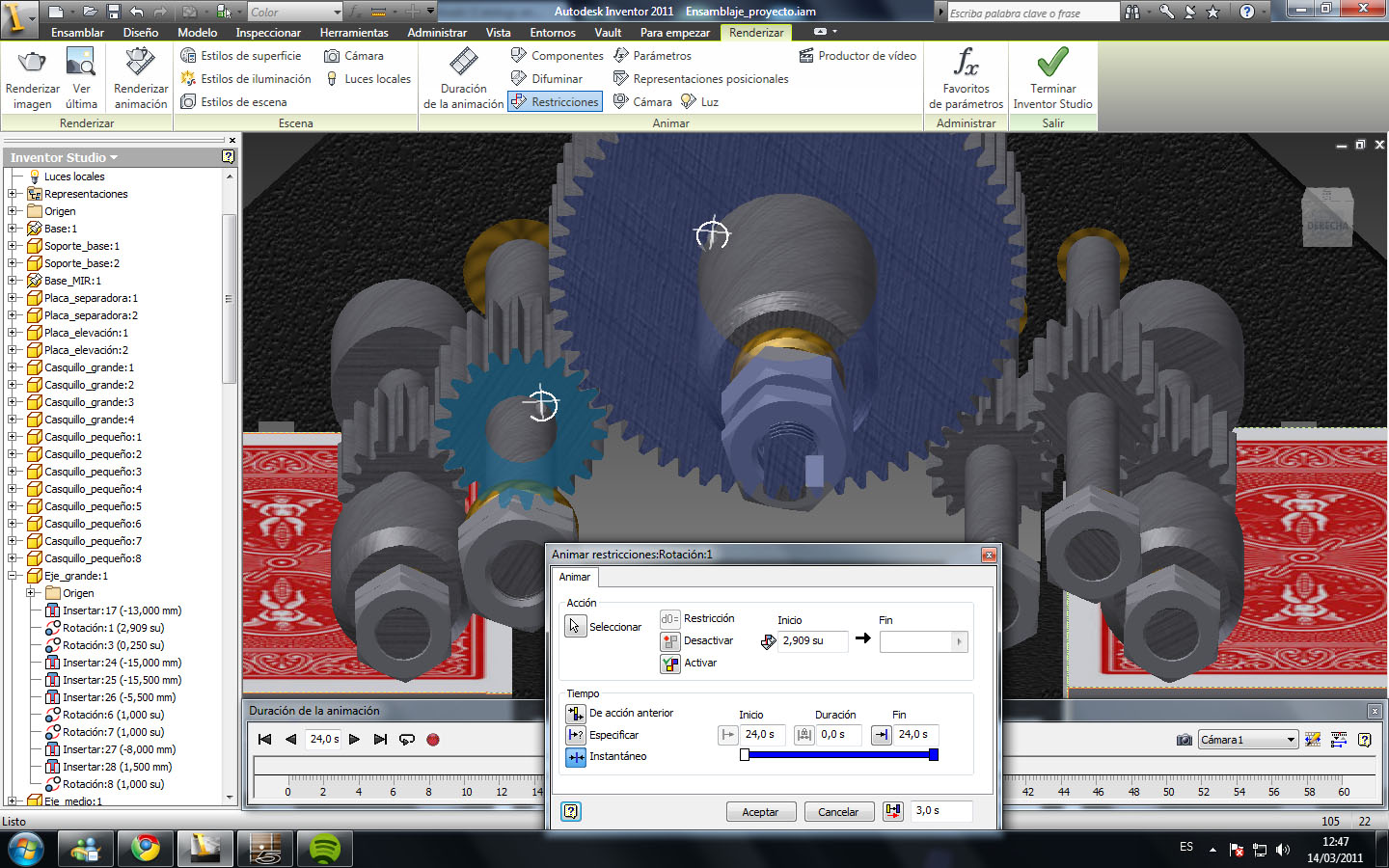The height and width of the screenshot is (868, 1389).
Task: Jump to animation start on the timeline
Action: [265, 740]
